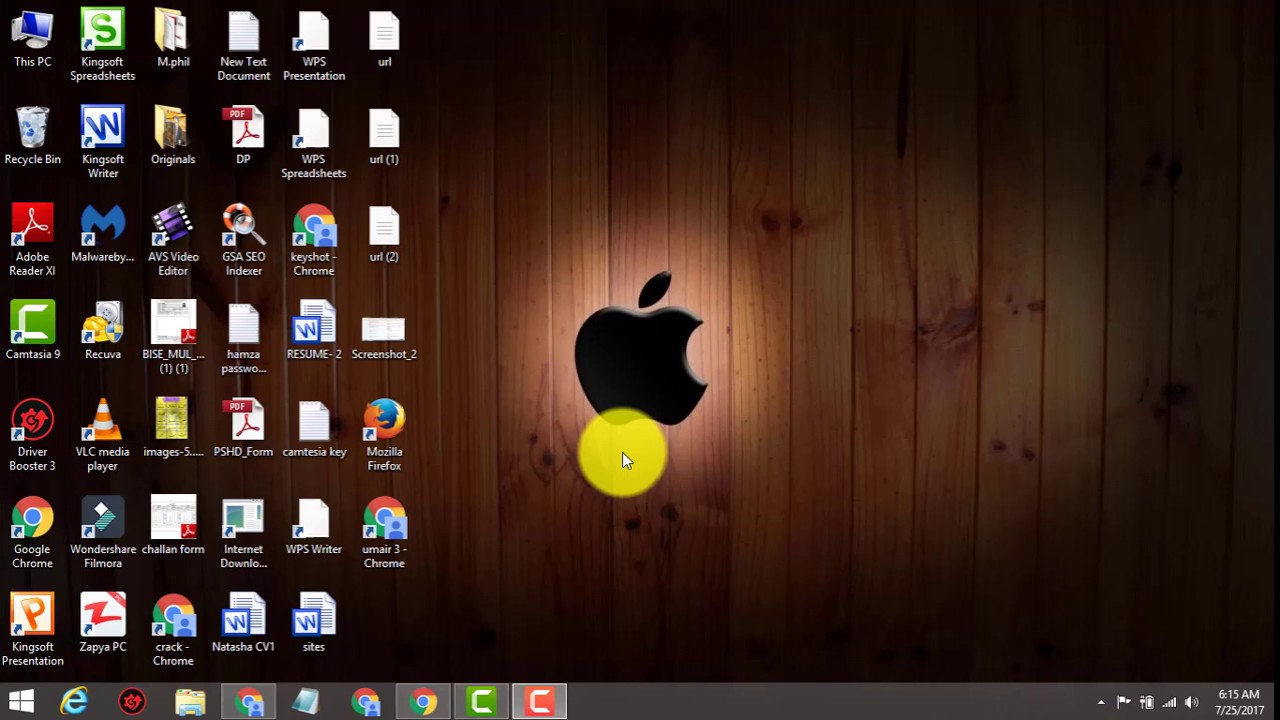Viewport: 1280px width, 720px height.
Task: Select the WPS Writer icon
Action: (314, 526)
